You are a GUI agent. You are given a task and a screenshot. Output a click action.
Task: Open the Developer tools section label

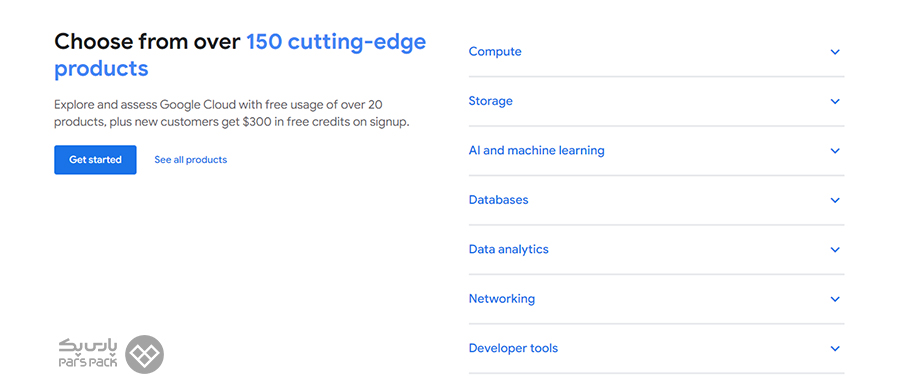(513, 348)
